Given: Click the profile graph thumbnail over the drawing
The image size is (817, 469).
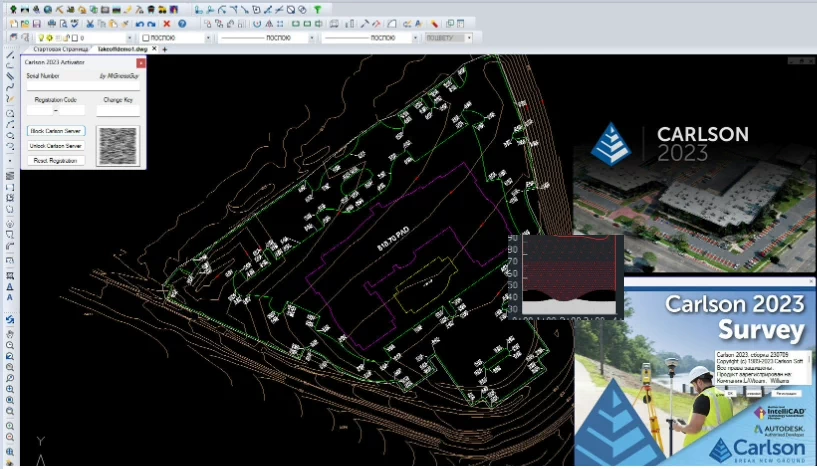Looking at the screenshot, I should pos(566,276).
